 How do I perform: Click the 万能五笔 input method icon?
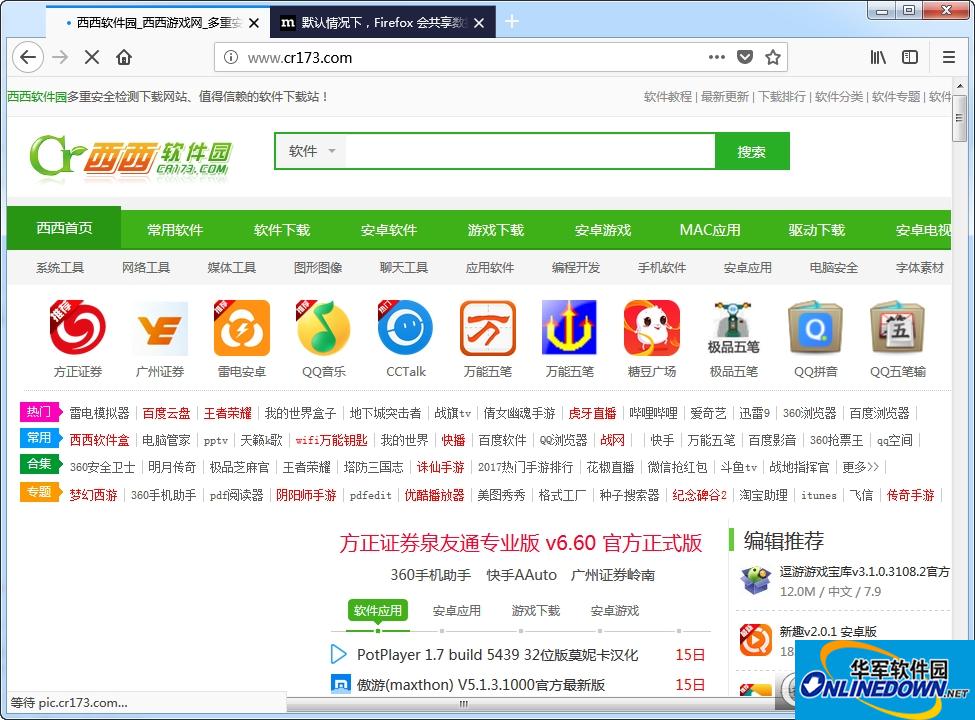487,327
